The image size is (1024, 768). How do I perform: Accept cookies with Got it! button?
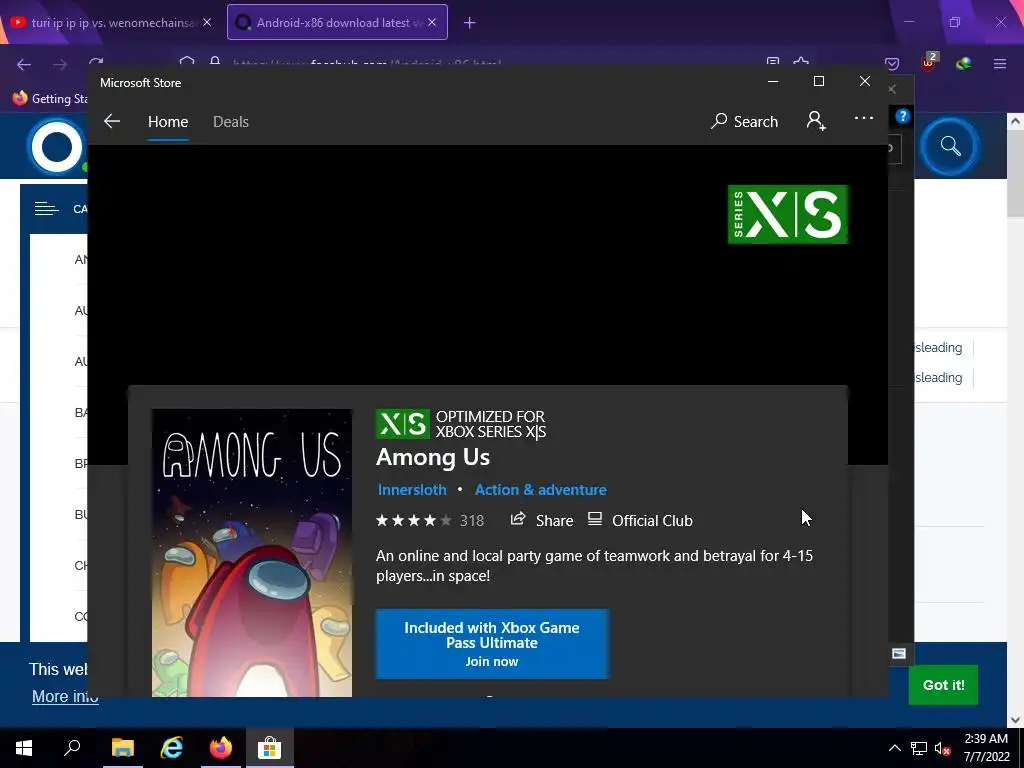tap(943, 685)
